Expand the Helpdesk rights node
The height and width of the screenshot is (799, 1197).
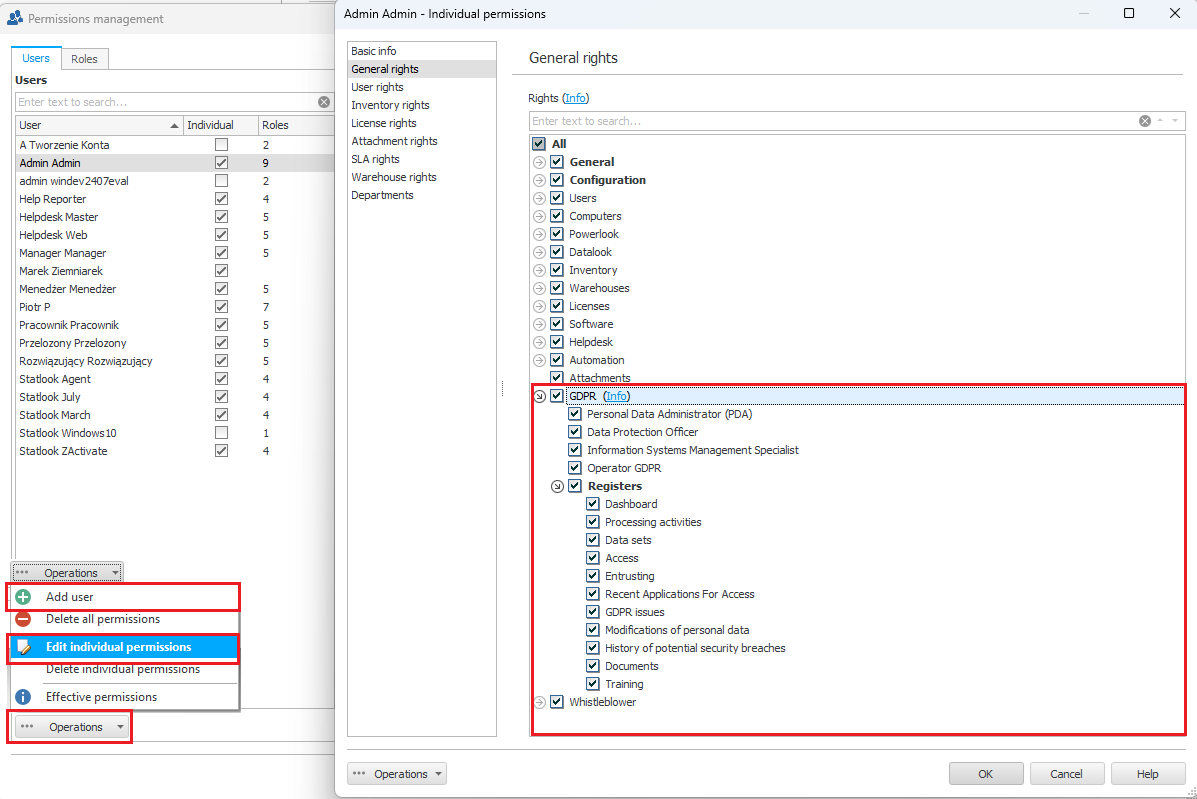coord(539,342)
